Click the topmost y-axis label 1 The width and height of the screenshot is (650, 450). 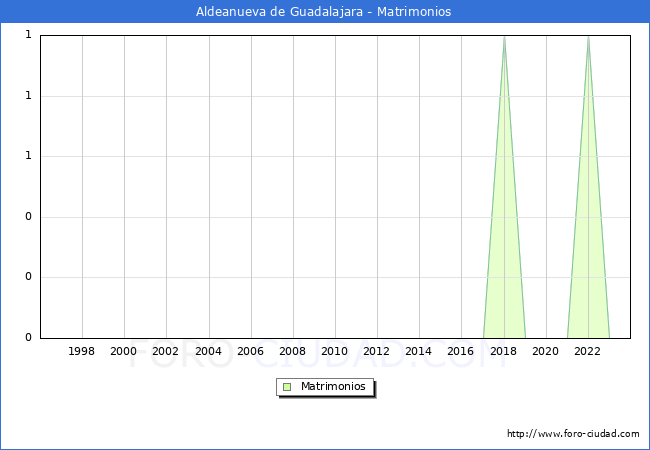click(x=28, y=35)
